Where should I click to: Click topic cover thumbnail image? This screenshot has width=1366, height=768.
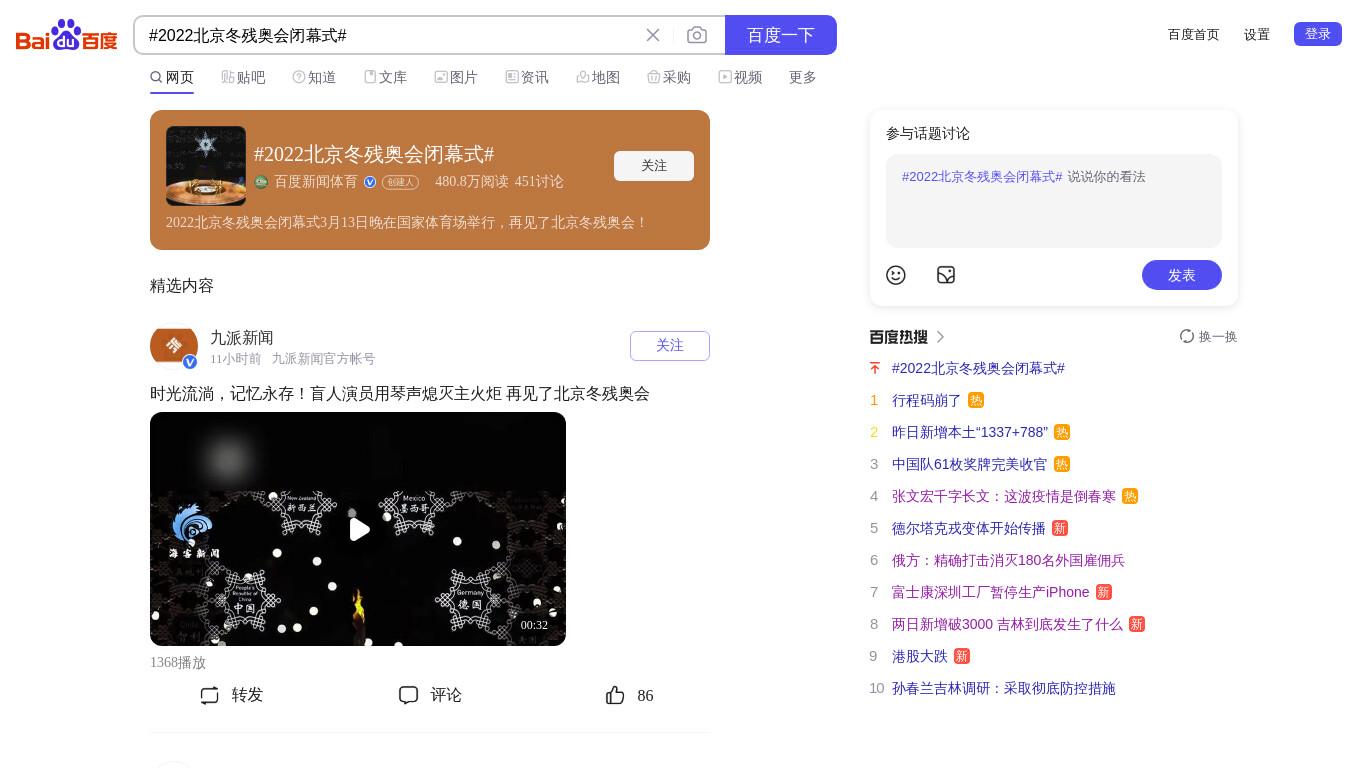pos(206,166)
